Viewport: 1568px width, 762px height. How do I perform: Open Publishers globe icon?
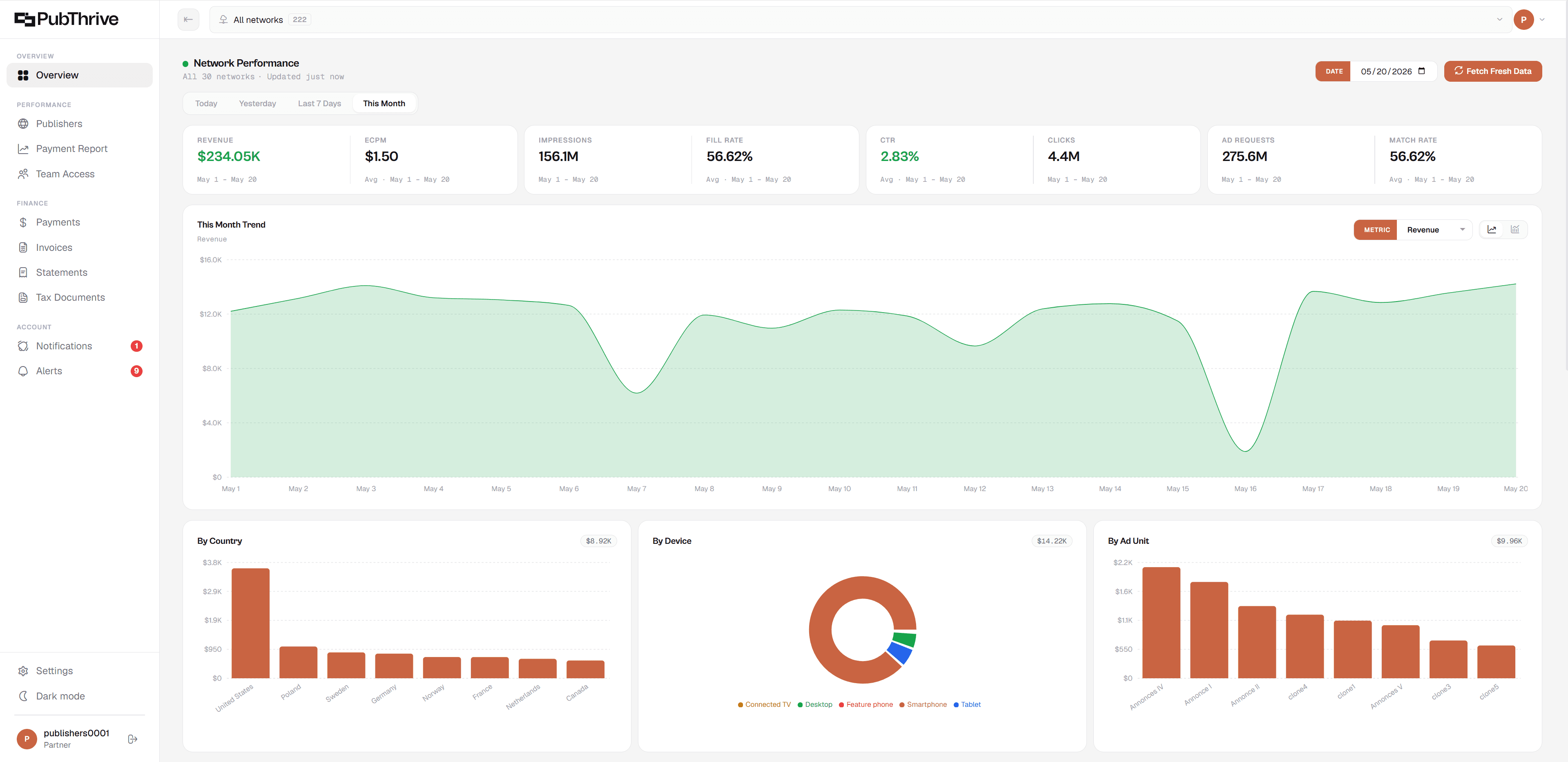point(23,124)
